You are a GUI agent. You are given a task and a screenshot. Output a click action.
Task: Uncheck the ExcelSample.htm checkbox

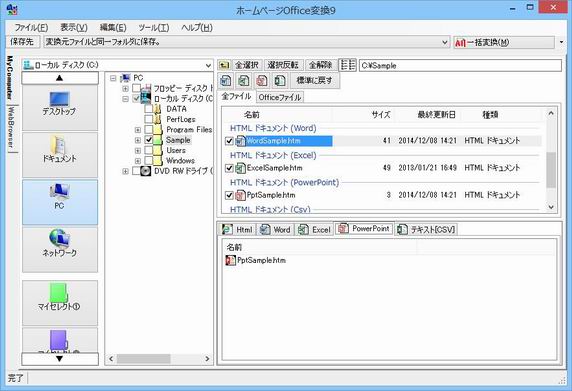pos(229,168)
